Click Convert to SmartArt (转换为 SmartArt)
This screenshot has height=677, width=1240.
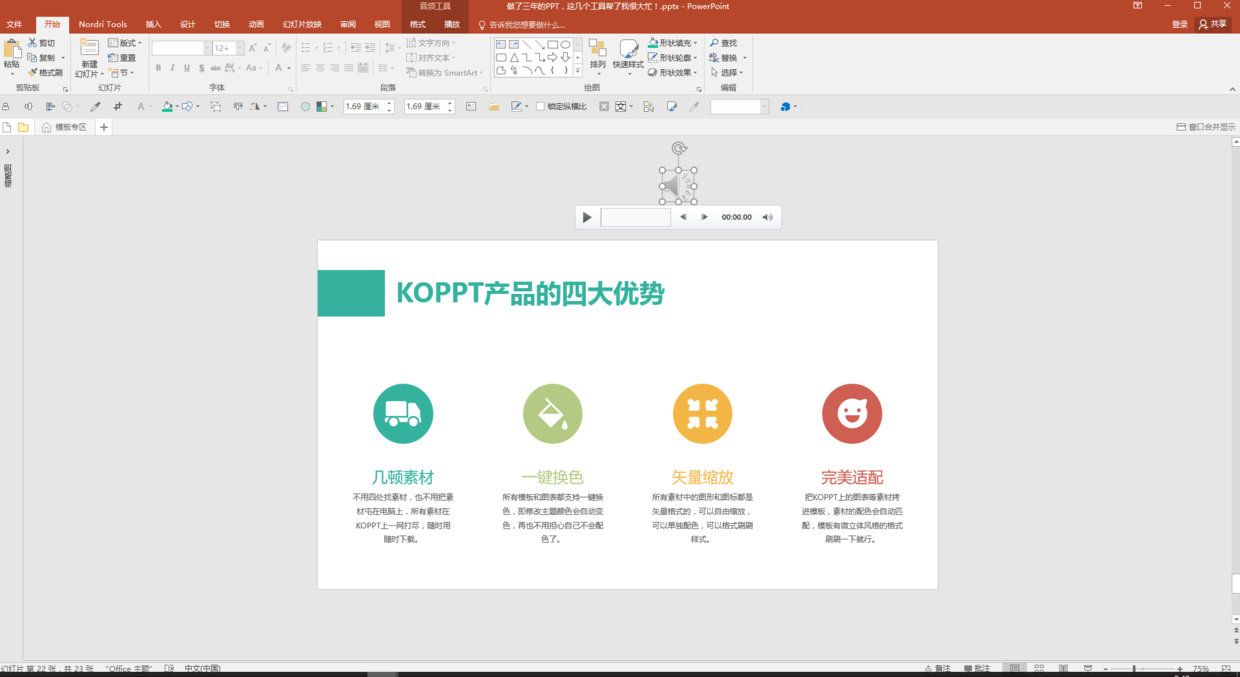tap(445, 73)
